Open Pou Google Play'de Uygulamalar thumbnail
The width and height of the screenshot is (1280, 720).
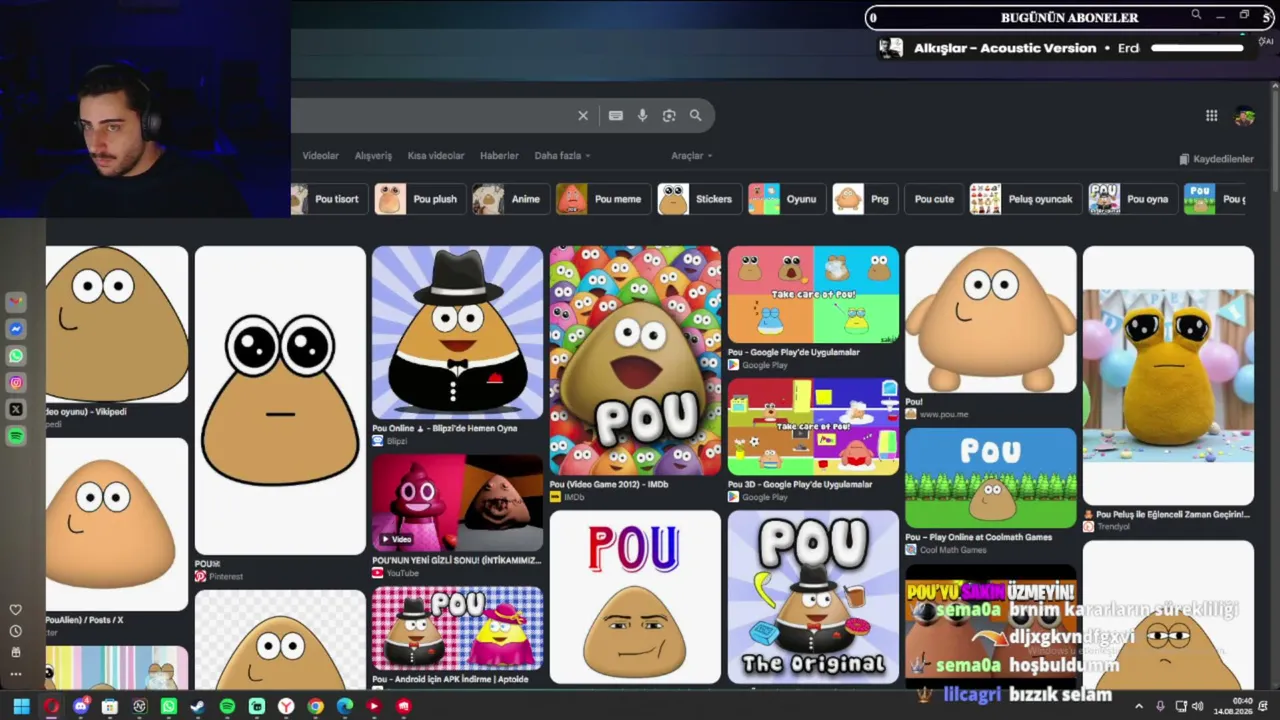click(x=813, y=295)
